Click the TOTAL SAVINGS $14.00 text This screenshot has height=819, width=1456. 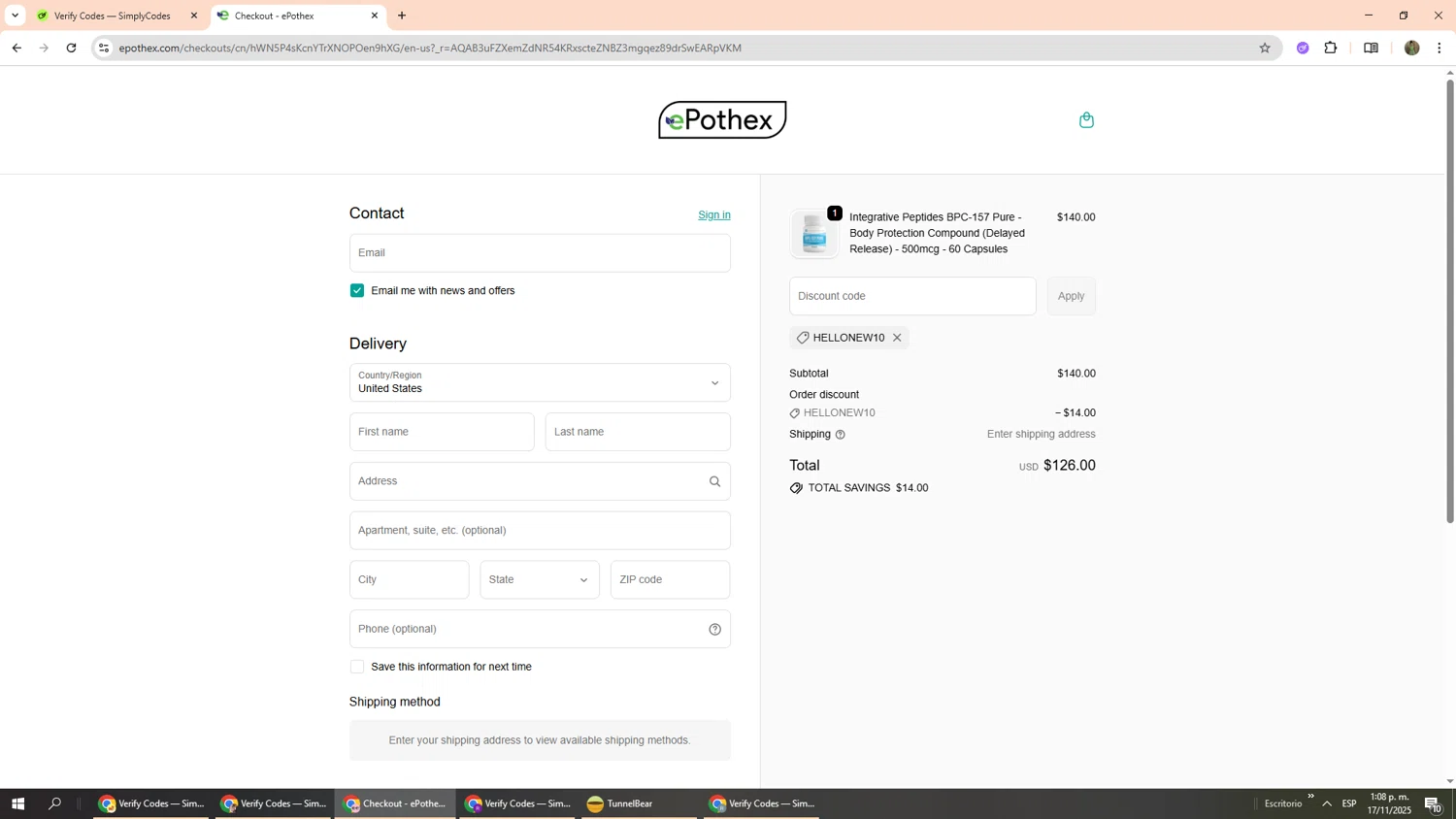pos(868,488)
